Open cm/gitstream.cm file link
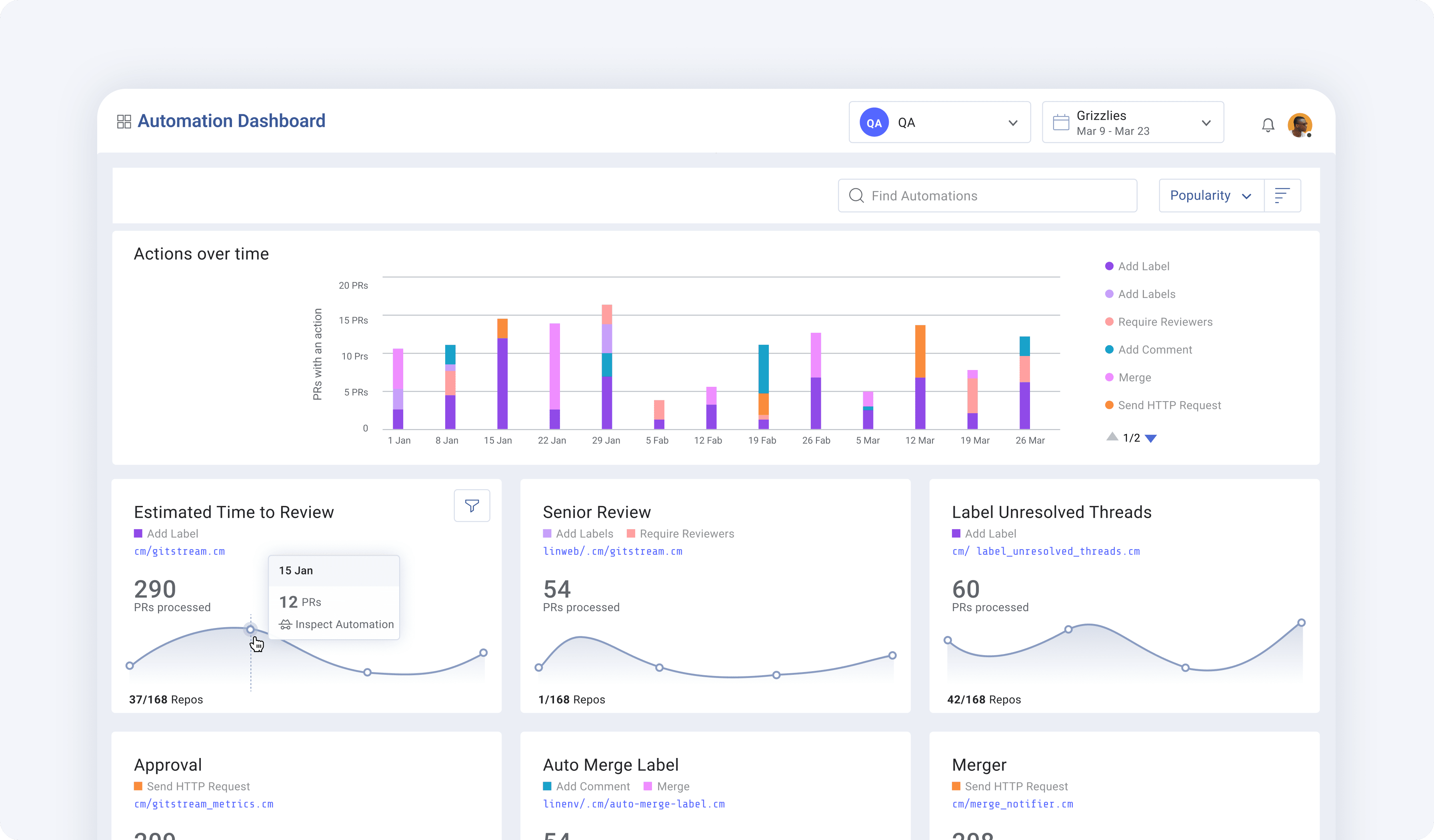1434x840 pixels. click(179, 552)
